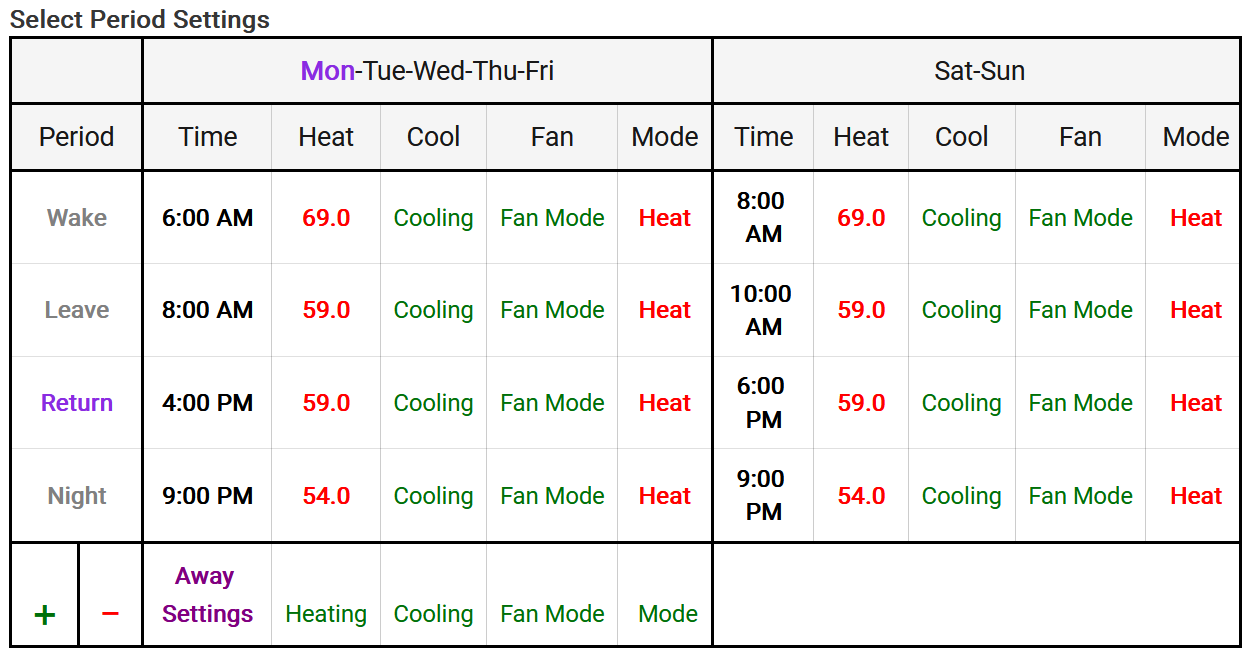Click the red minus remove-period icon
1256x666 pixels.
tap(110, 613)
